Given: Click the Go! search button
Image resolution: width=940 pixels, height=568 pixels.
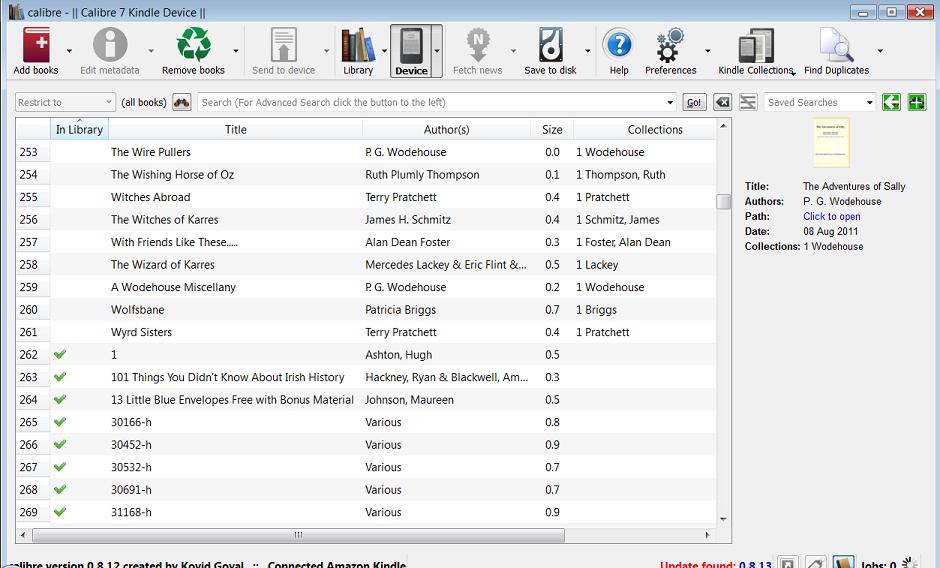Looking at the screenshot, I should coord(694,103).
